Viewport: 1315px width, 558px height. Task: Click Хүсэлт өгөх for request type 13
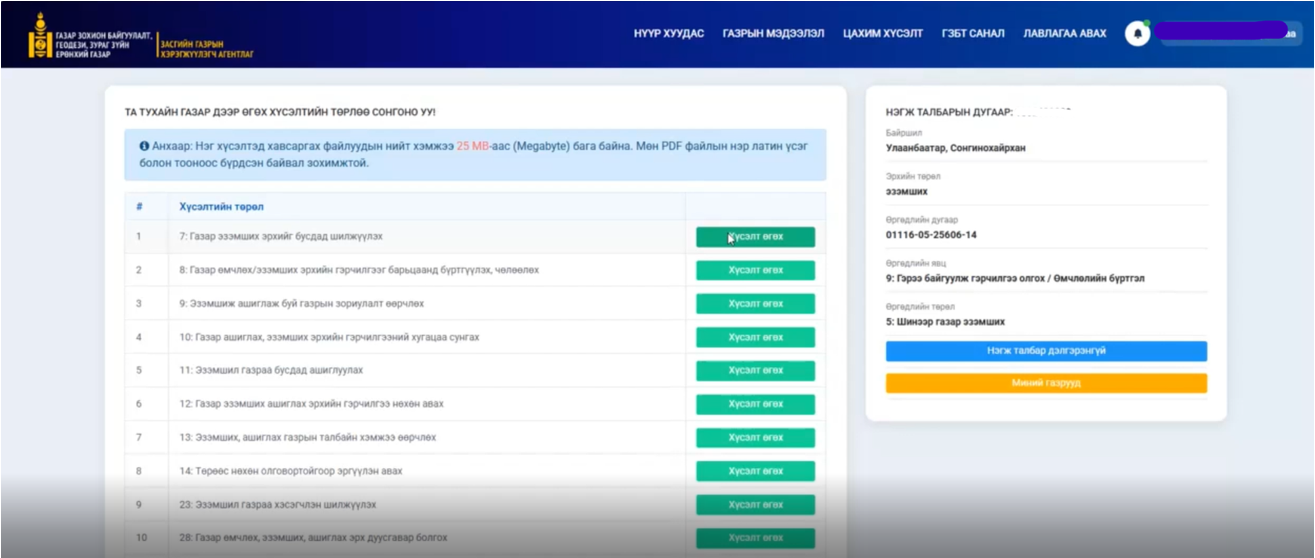coord(755,438)
